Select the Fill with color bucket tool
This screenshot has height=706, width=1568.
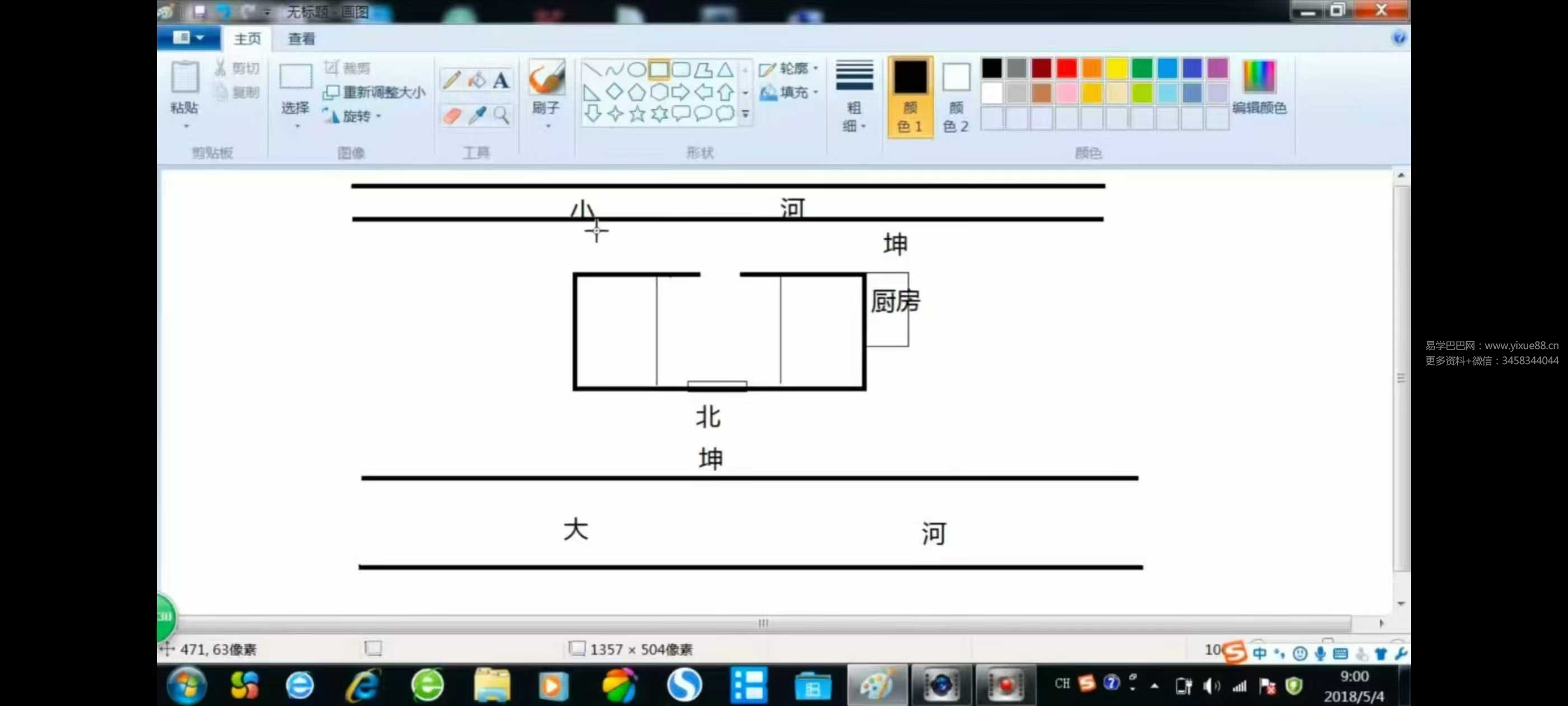477,80
